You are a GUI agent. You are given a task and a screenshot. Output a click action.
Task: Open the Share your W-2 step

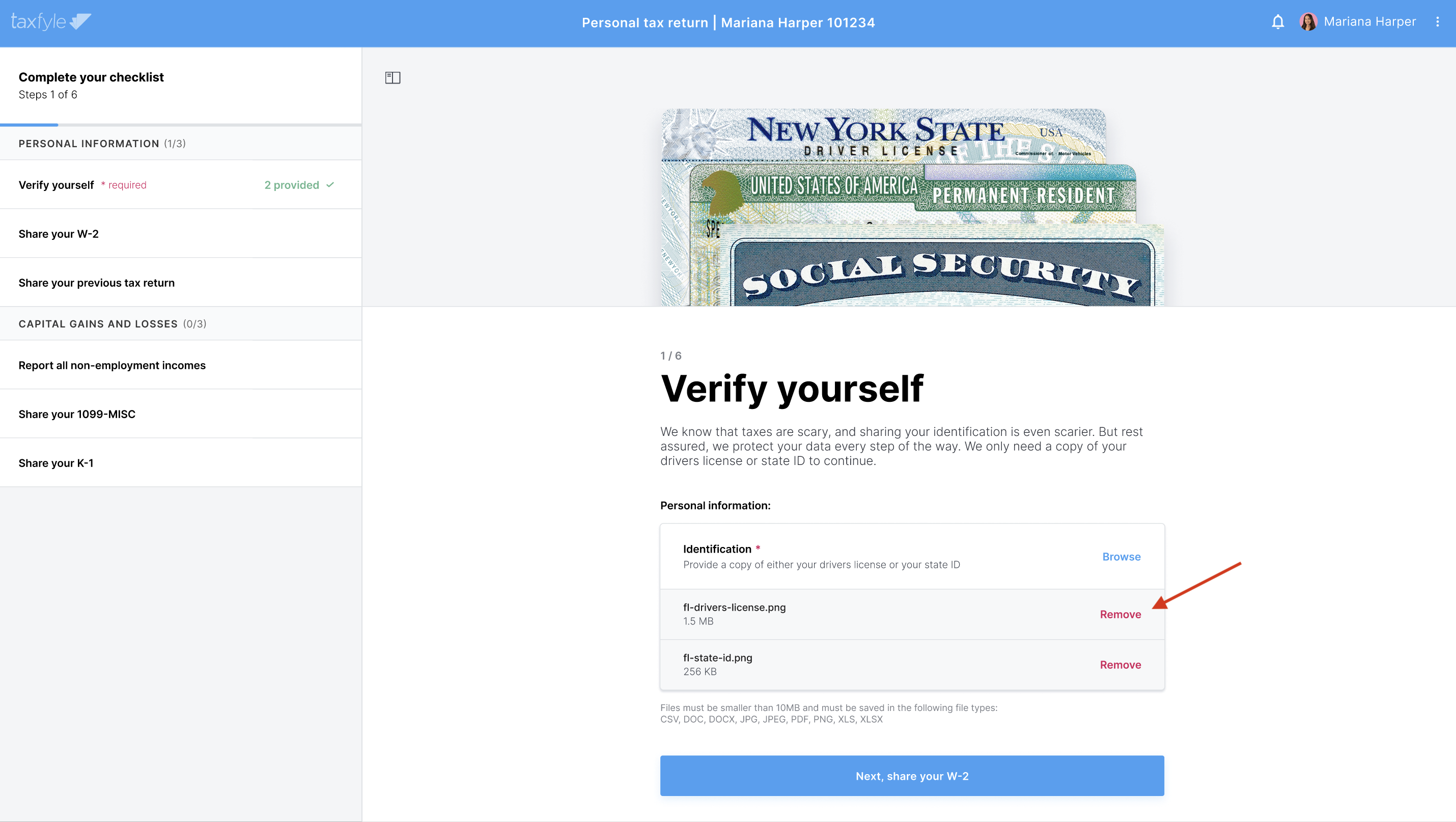pos(181,233)
